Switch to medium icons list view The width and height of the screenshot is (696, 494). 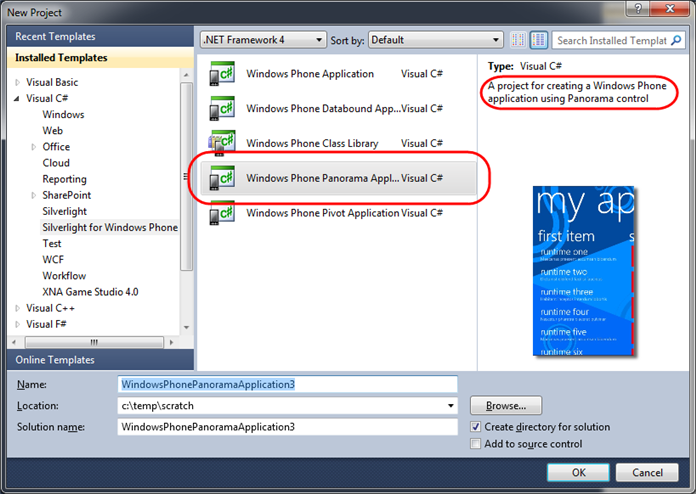click(x=538, y=40)
